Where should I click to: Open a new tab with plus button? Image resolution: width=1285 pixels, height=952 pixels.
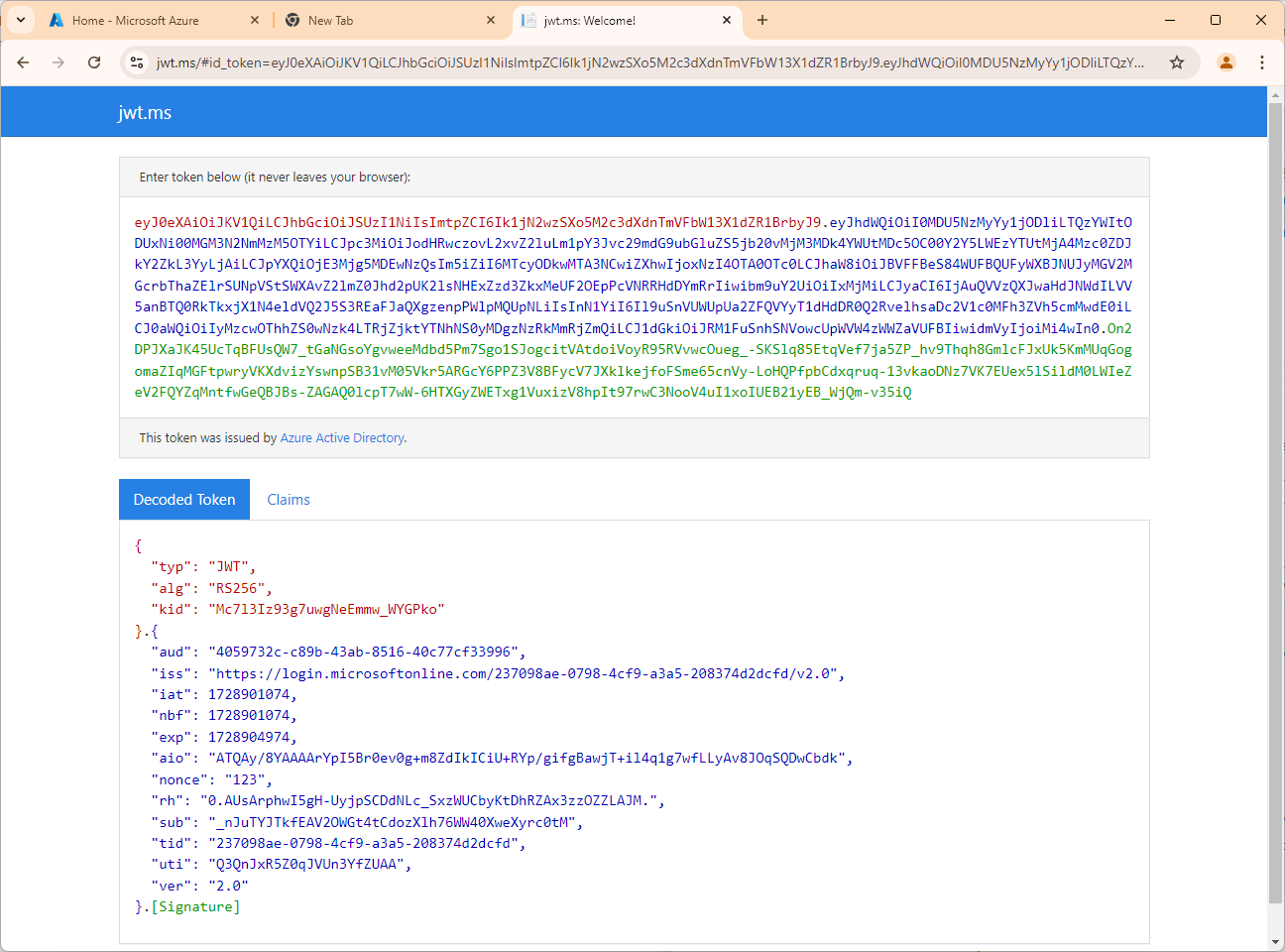(762, 20)
